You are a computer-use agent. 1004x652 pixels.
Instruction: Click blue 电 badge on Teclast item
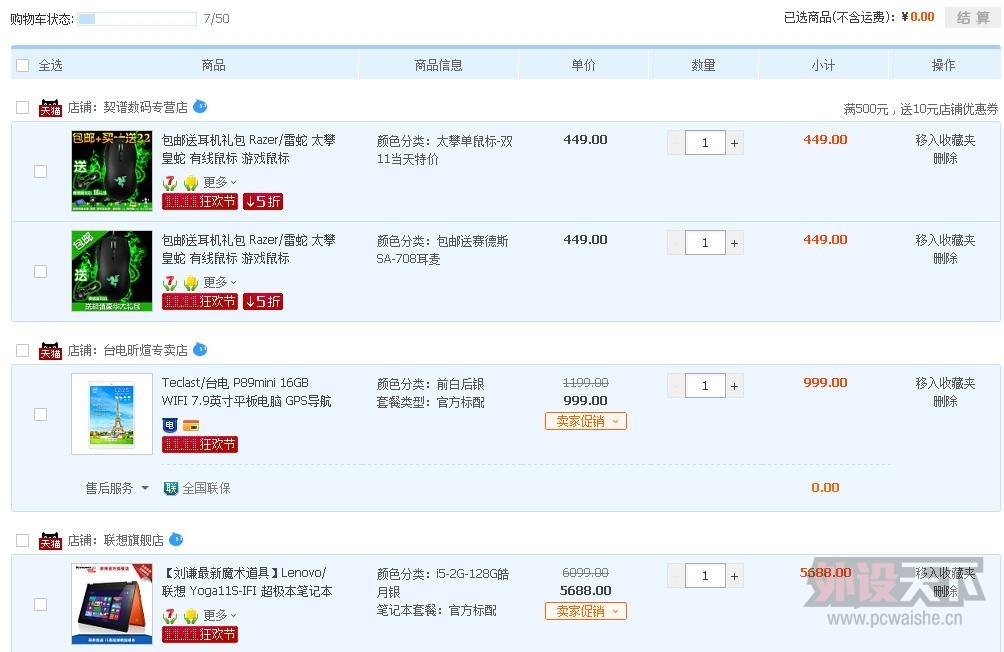tap(170, 425)
